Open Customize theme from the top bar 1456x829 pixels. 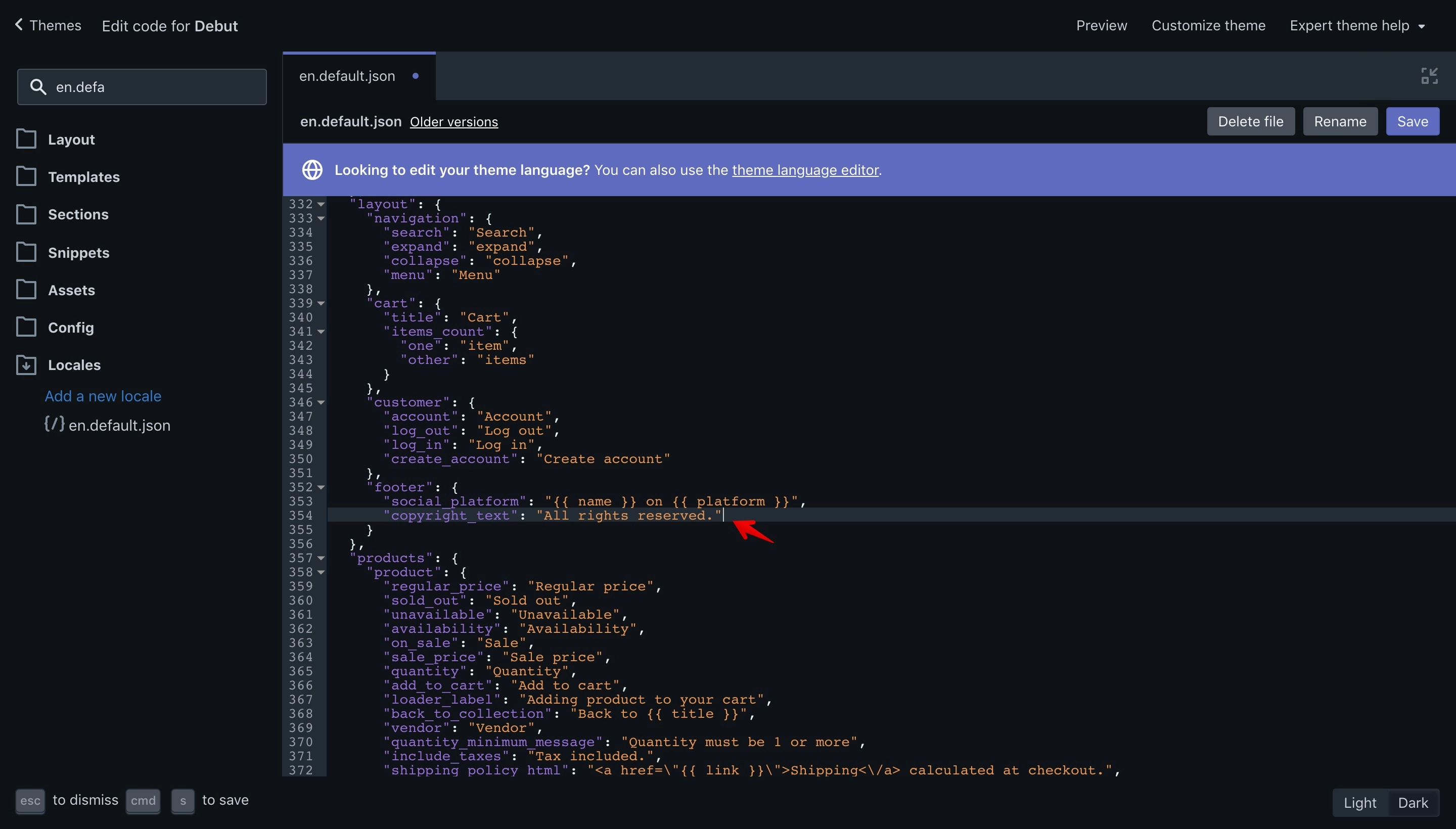pyautogui.click(x=1208, y=26)
